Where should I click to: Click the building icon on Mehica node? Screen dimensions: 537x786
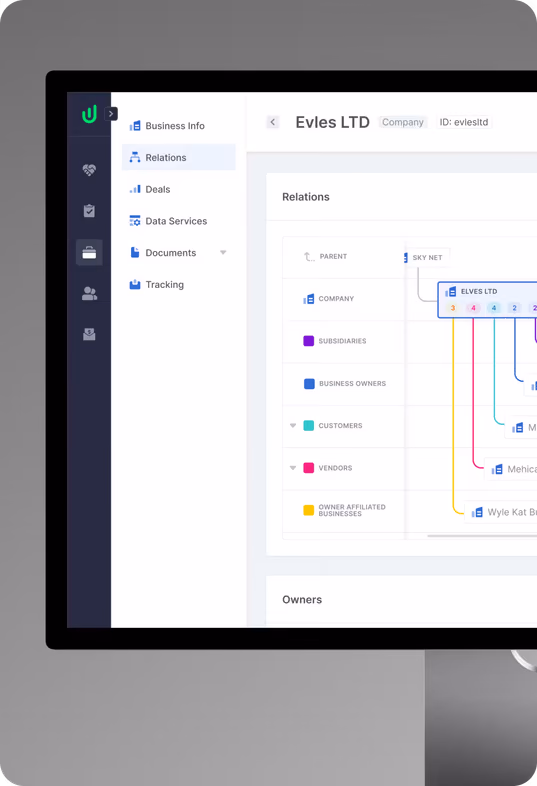(x=497, y=469)
